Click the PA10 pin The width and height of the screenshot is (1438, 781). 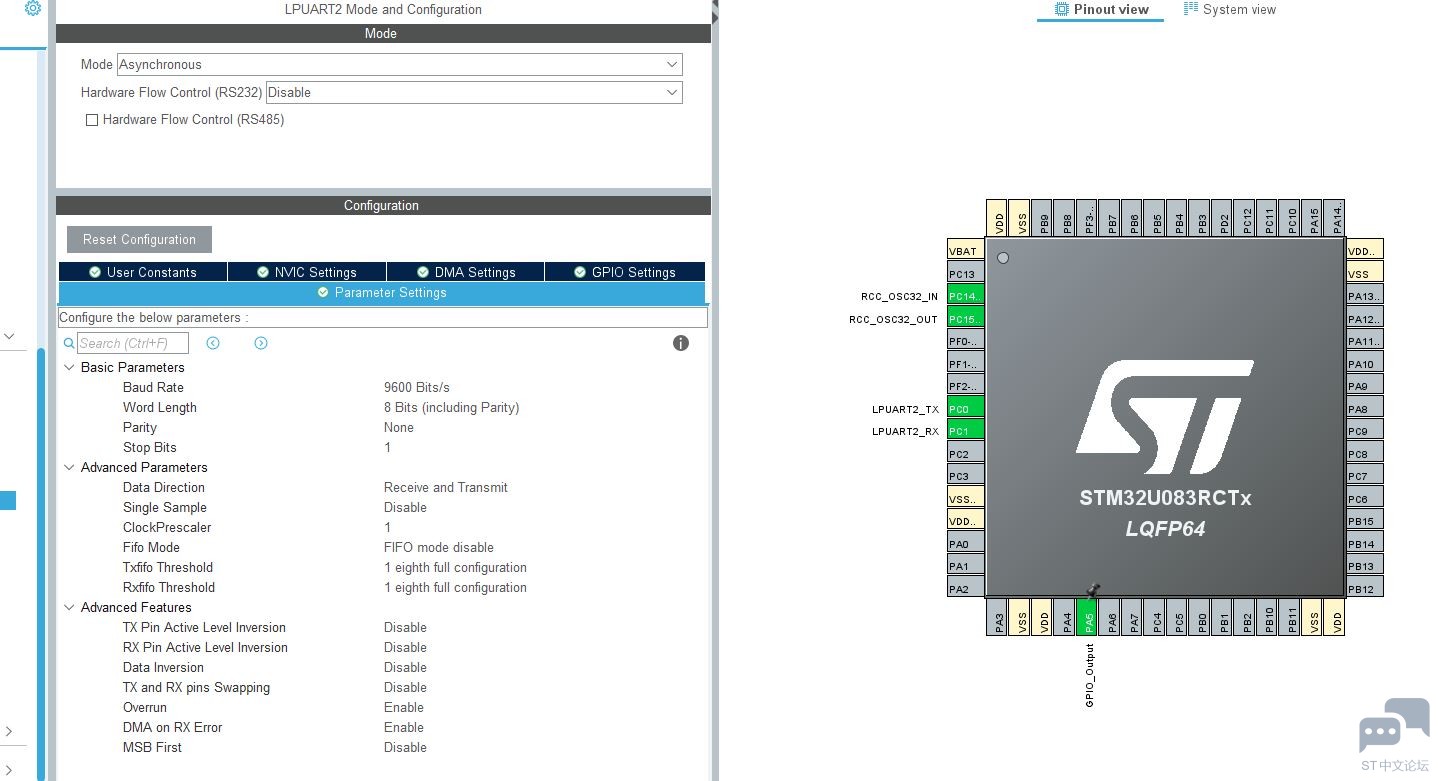click(1364, 364)
